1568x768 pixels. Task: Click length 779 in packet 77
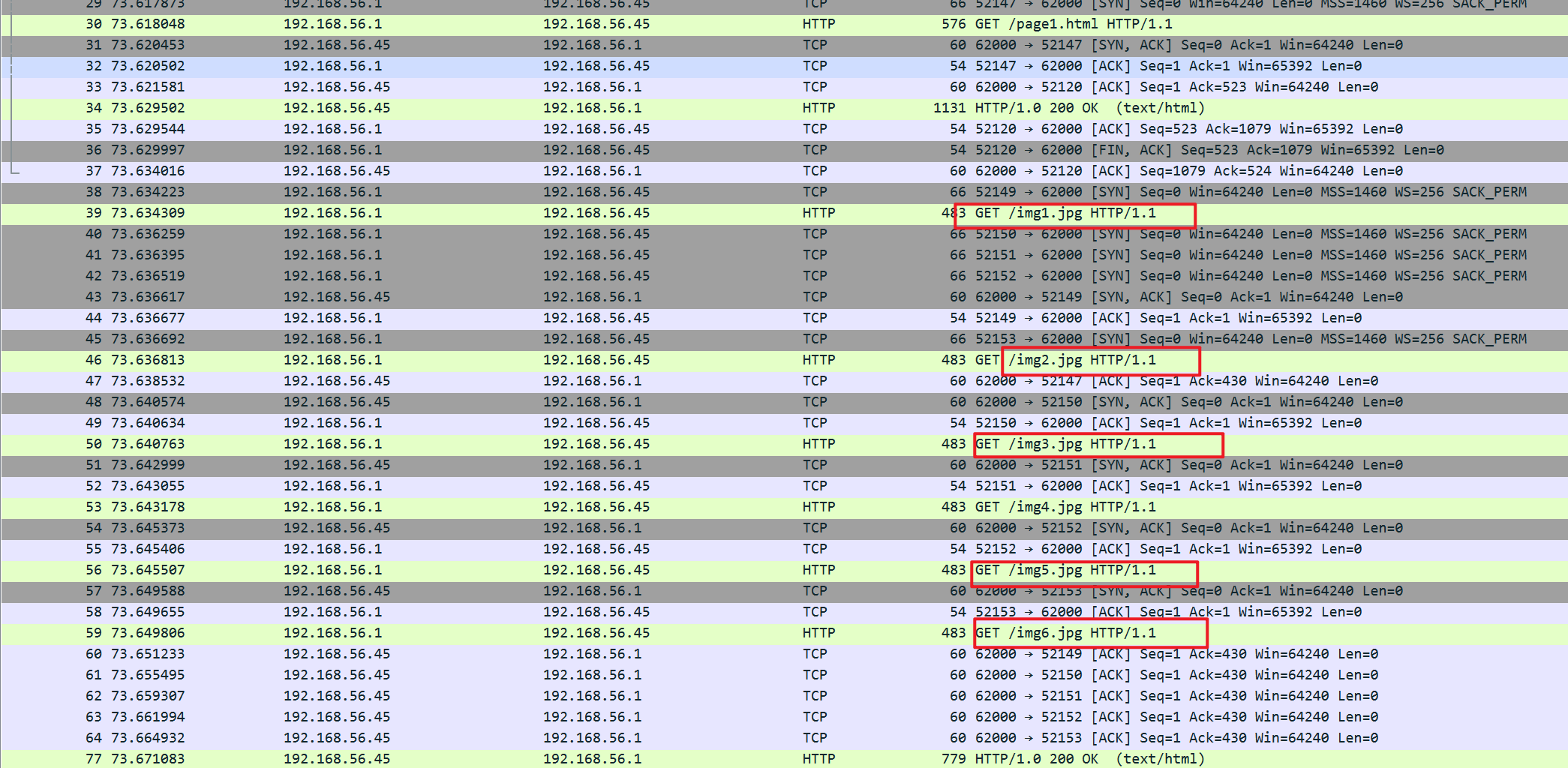954,758
